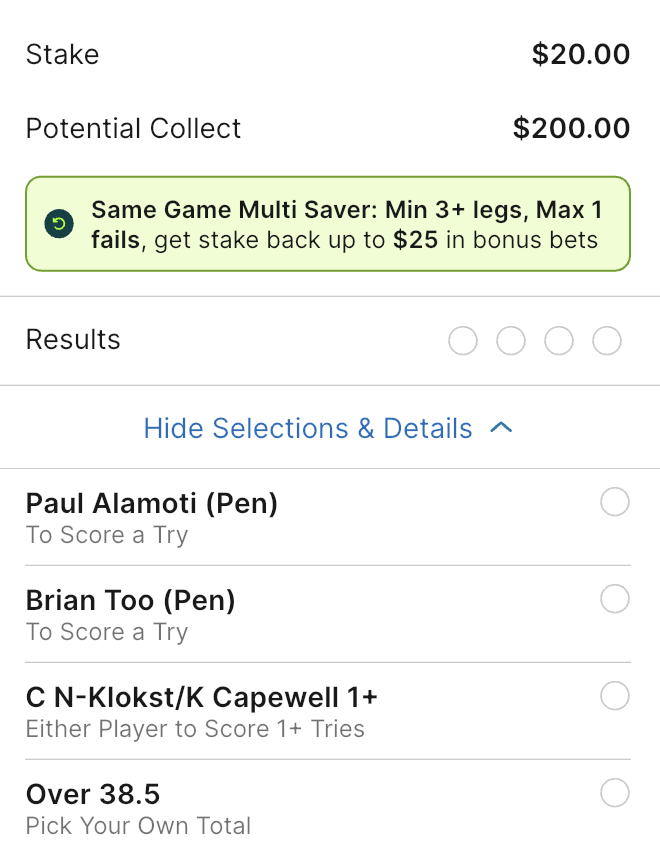Collapse with the chevron beside Hide Selections

click(501, 428)
